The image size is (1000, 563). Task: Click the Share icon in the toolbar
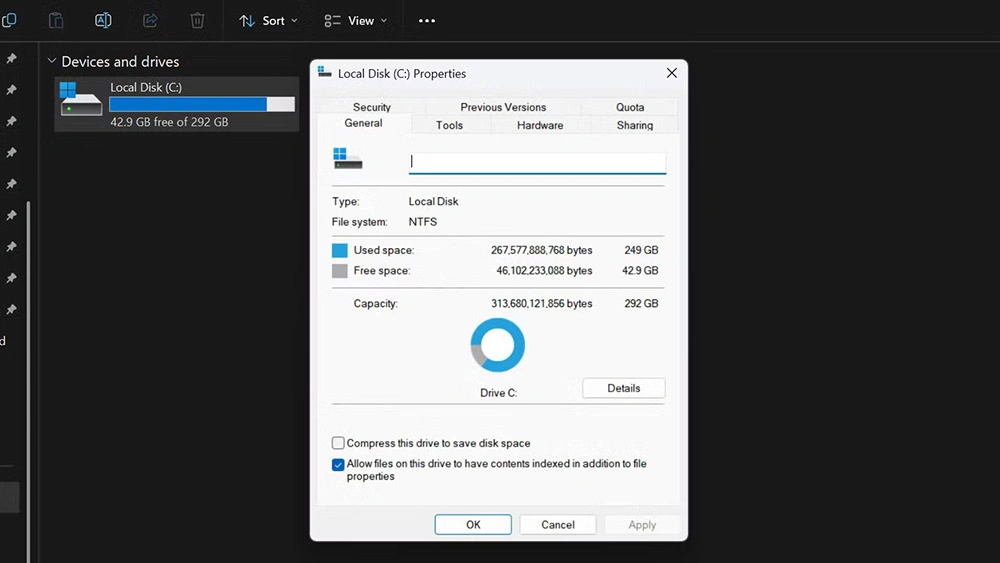151,20
